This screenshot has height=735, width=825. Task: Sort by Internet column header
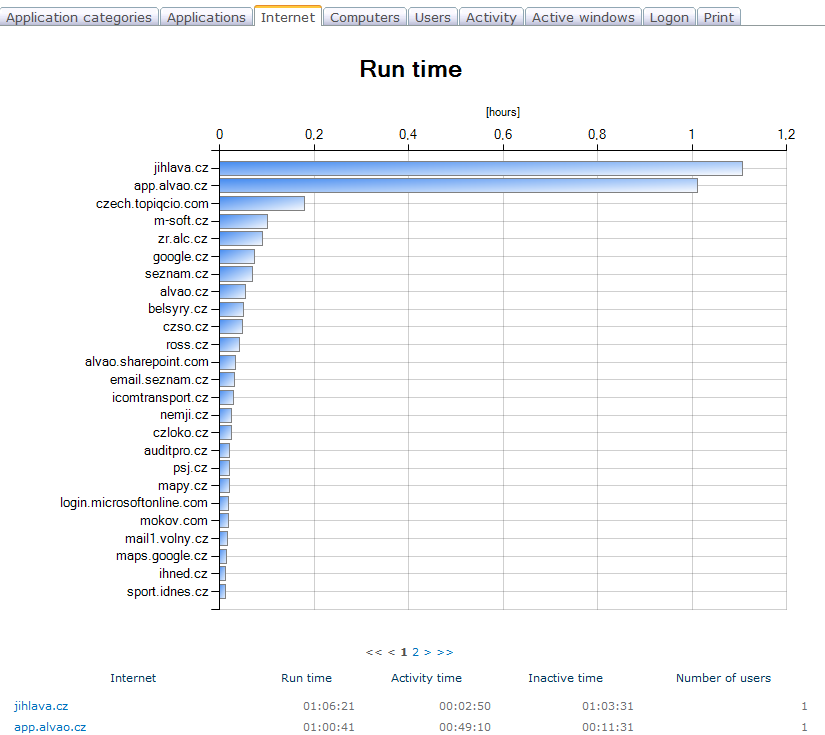(133, 678)
